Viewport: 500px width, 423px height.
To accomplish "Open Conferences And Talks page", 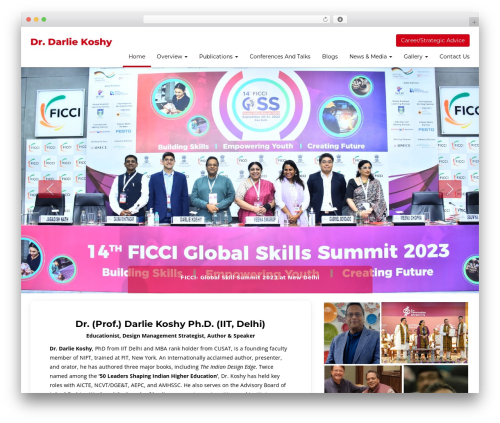I will (x=280, y=57).
